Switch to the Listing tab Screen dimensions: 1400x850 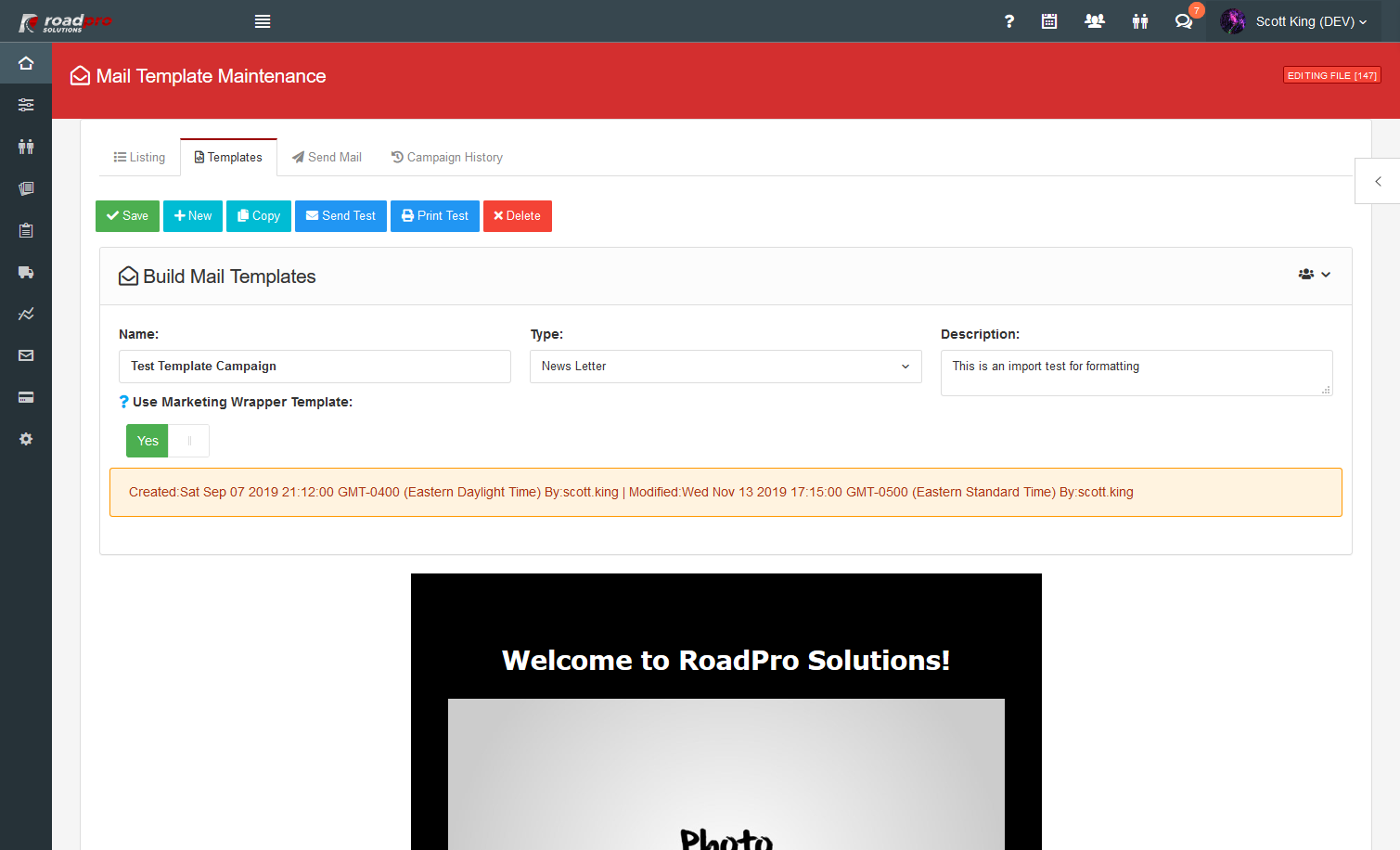(x=139, y=158)
